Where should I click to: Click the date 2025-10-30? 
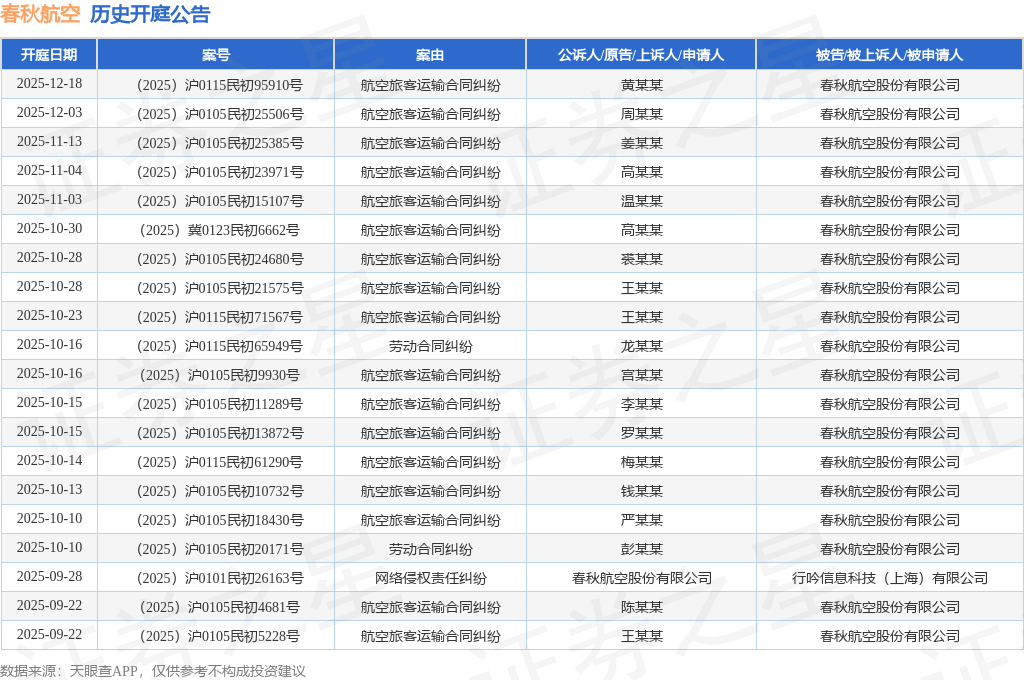pyautogui.click(x=49, y=229)
